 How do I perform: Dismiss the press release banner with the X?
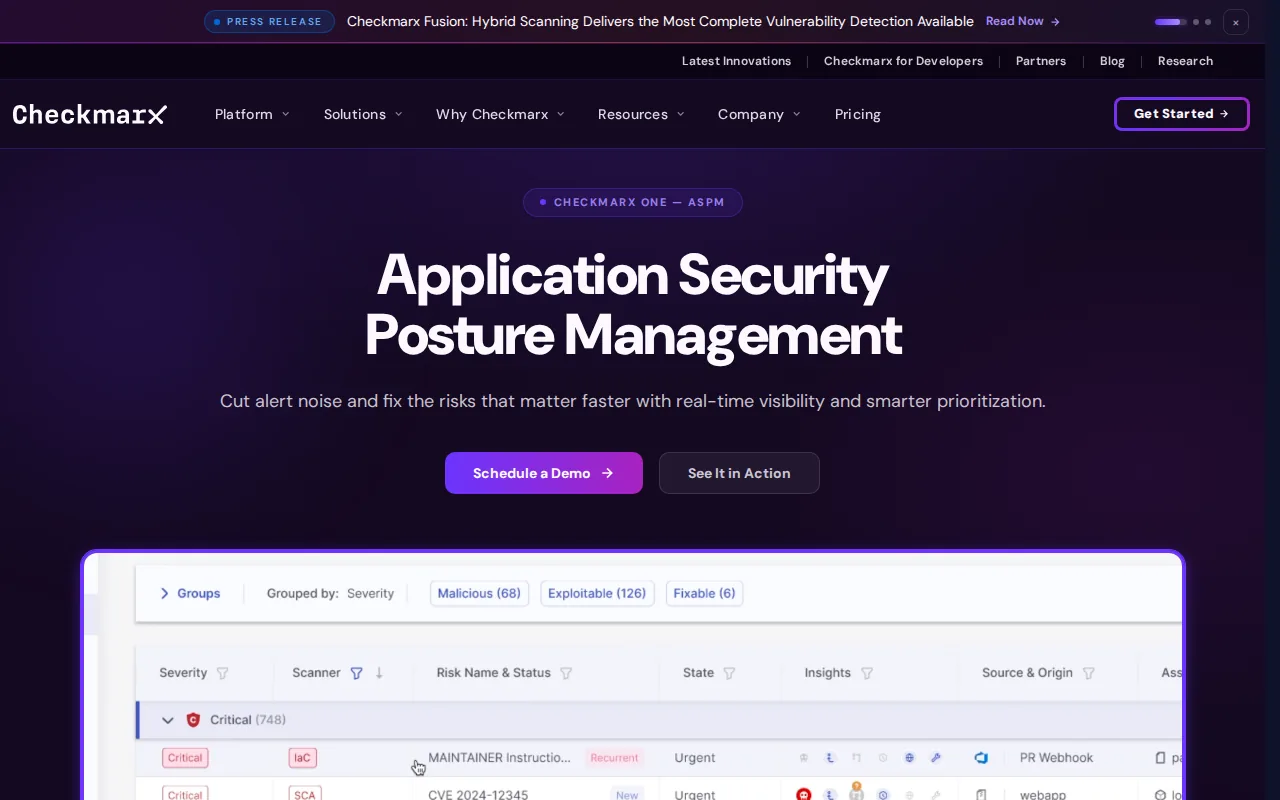(x=1236, y=22)
